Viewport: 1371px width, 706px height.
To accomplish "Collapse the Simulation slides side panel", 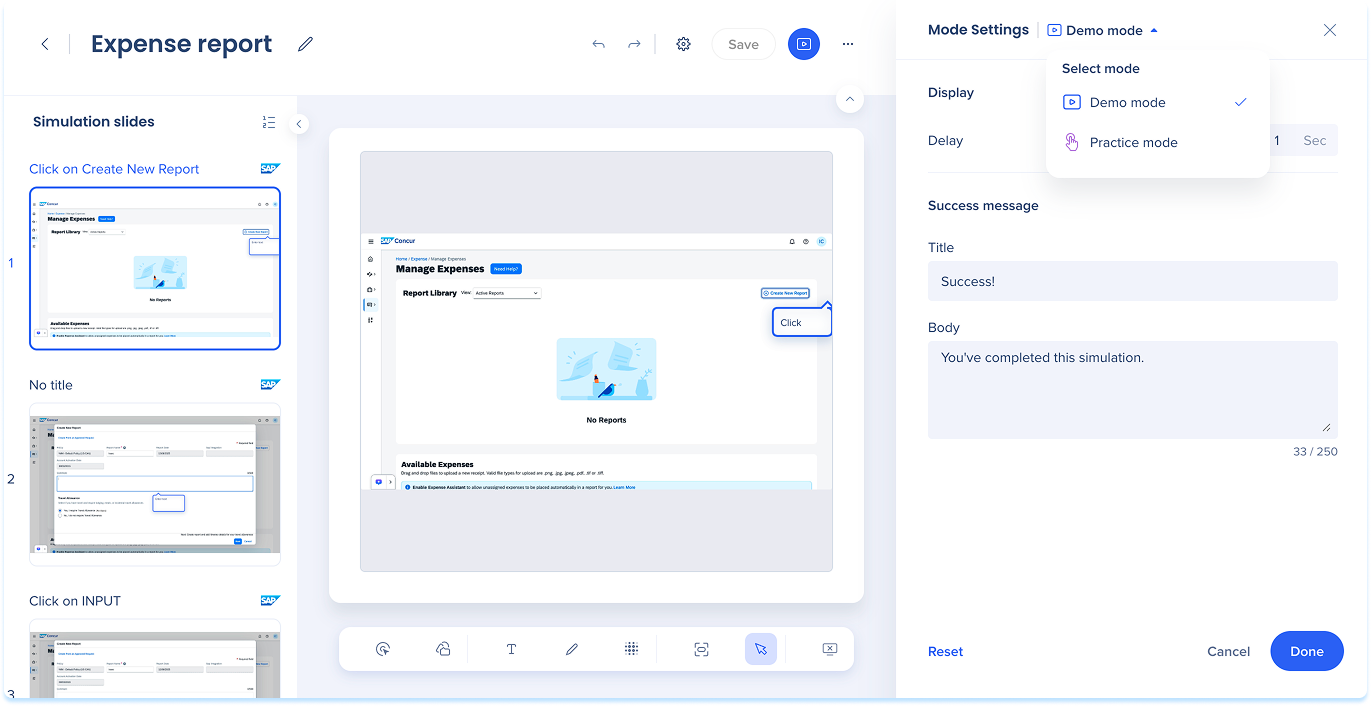I will pos(299,124).
